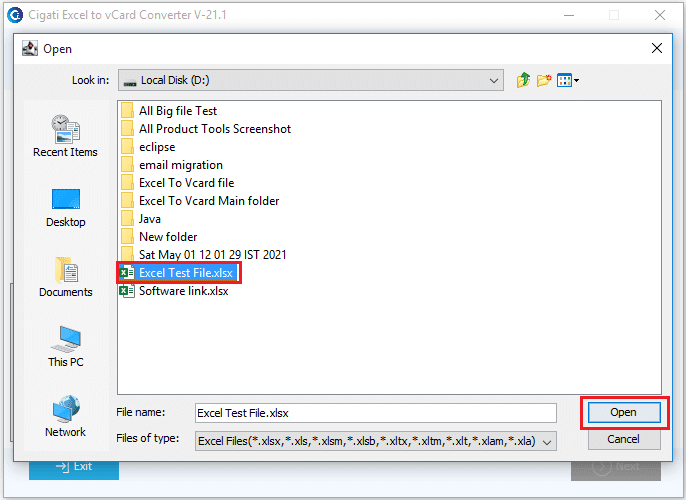The image size is (686, 500).
Task: Click Cigati app logo in title bar
Action: point(15,15)
